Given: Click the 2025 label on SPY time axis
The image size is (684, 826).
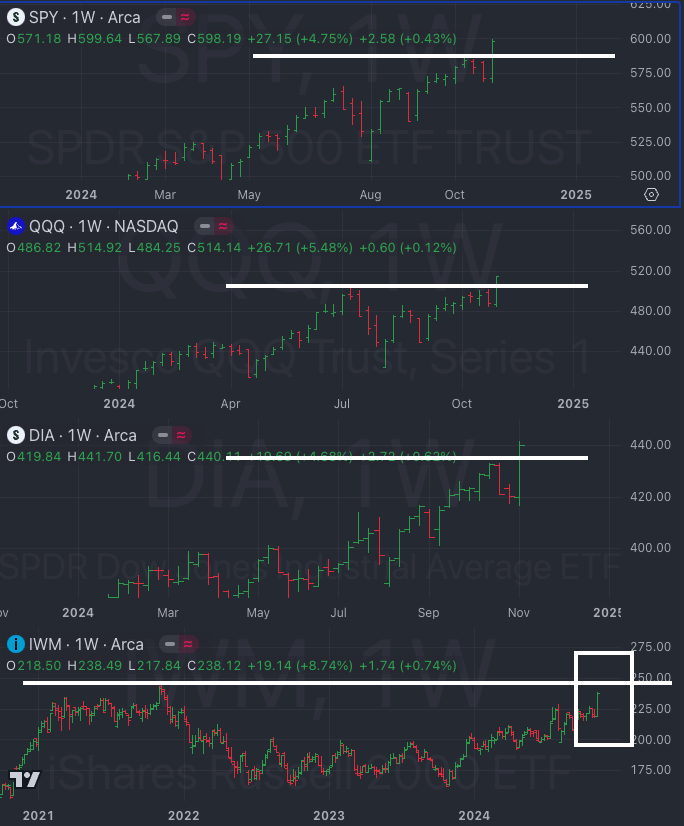Looking at the screenshot, I should tap(576, 195).
